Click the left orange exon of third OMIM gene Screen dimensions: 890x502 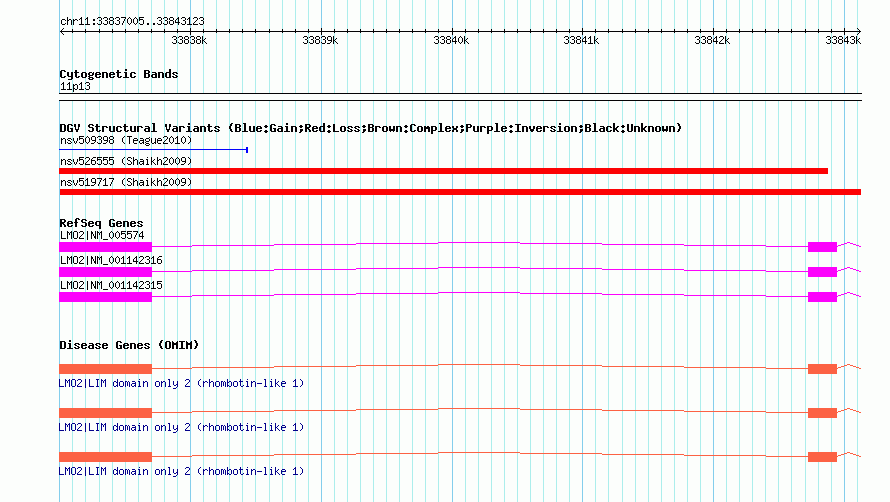(x=106, y=457)
